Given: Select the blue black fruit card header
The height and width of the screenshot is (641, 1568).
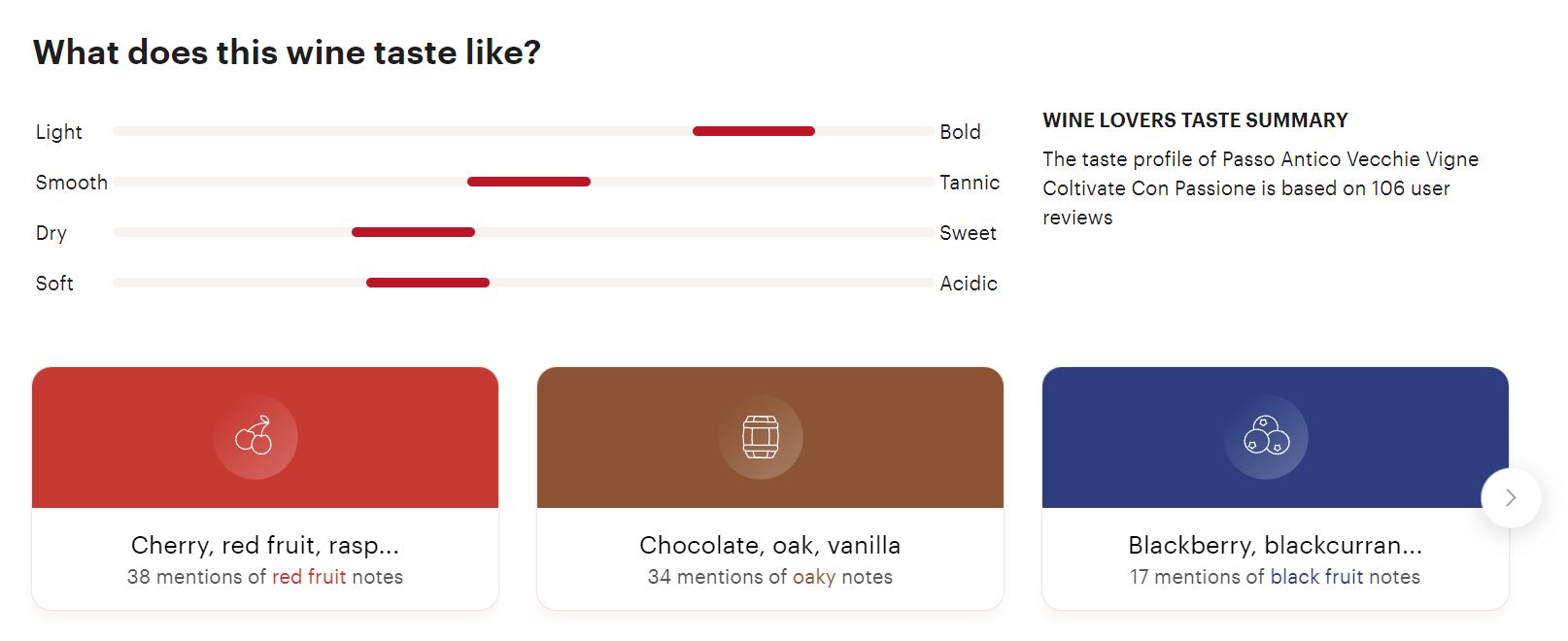Looking at the screenshot, I should (1276, 437).
